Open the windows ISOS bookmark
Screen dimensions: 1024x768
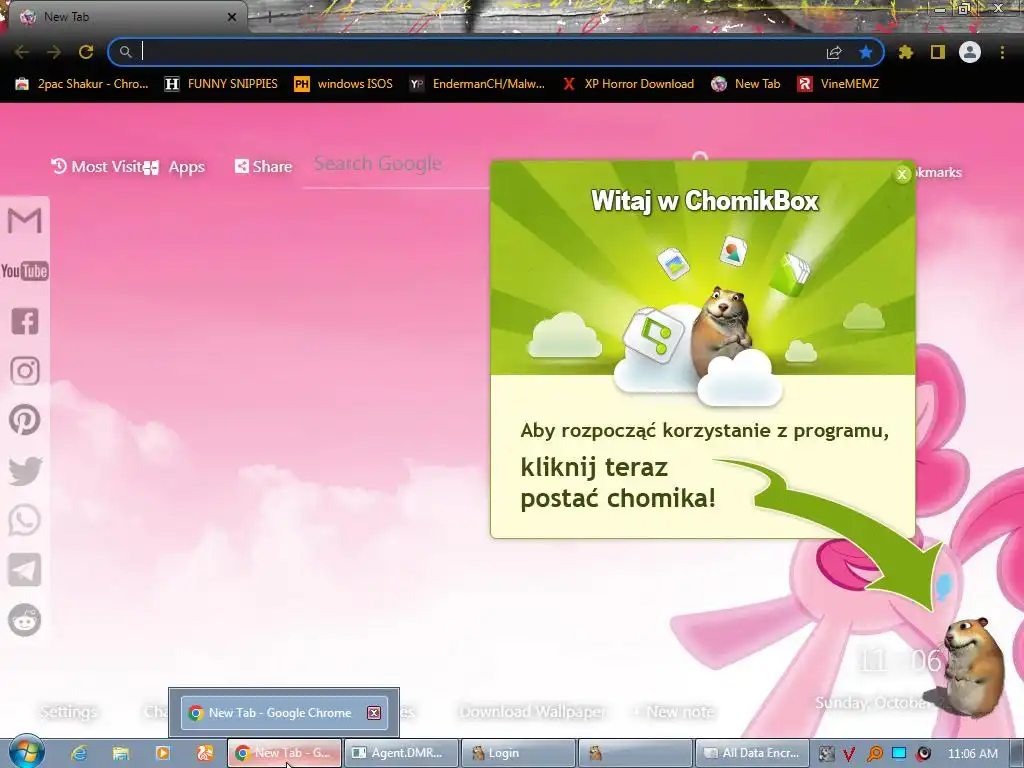[344, 84]
